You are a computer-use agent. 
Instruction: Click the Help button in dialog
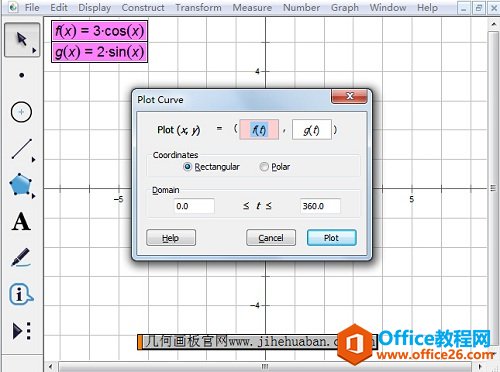171,238
